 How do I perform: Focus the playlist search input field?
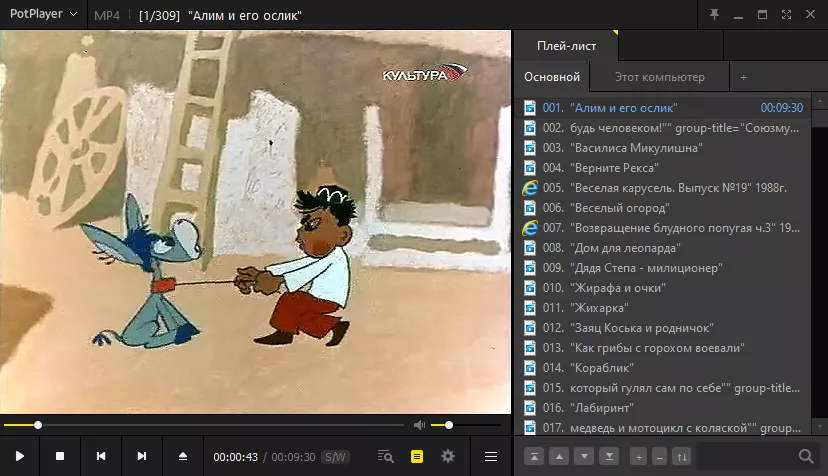tap(747, 456)
